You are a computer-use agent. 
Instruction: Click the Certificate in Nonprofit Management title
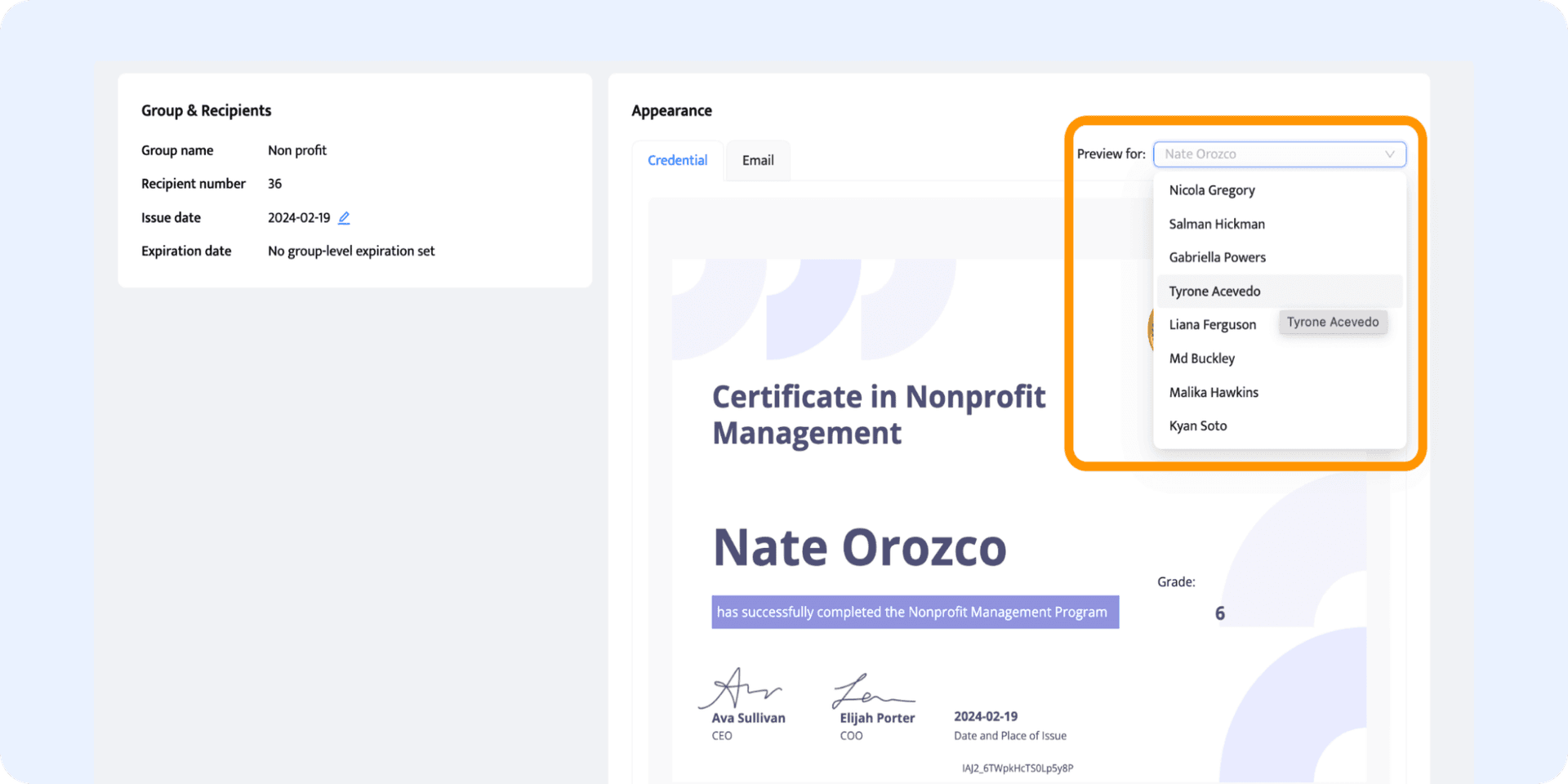click(878, 415)
